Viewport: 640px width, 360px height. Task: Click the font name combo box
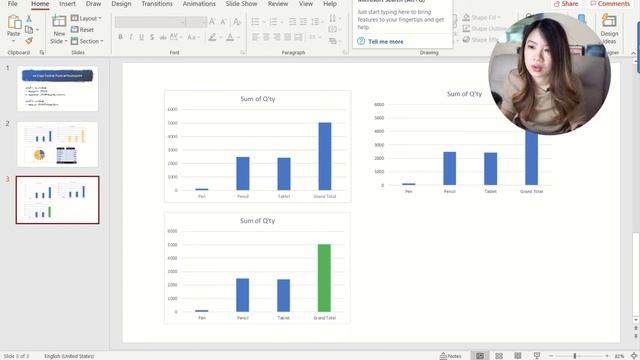coord(150,22)
